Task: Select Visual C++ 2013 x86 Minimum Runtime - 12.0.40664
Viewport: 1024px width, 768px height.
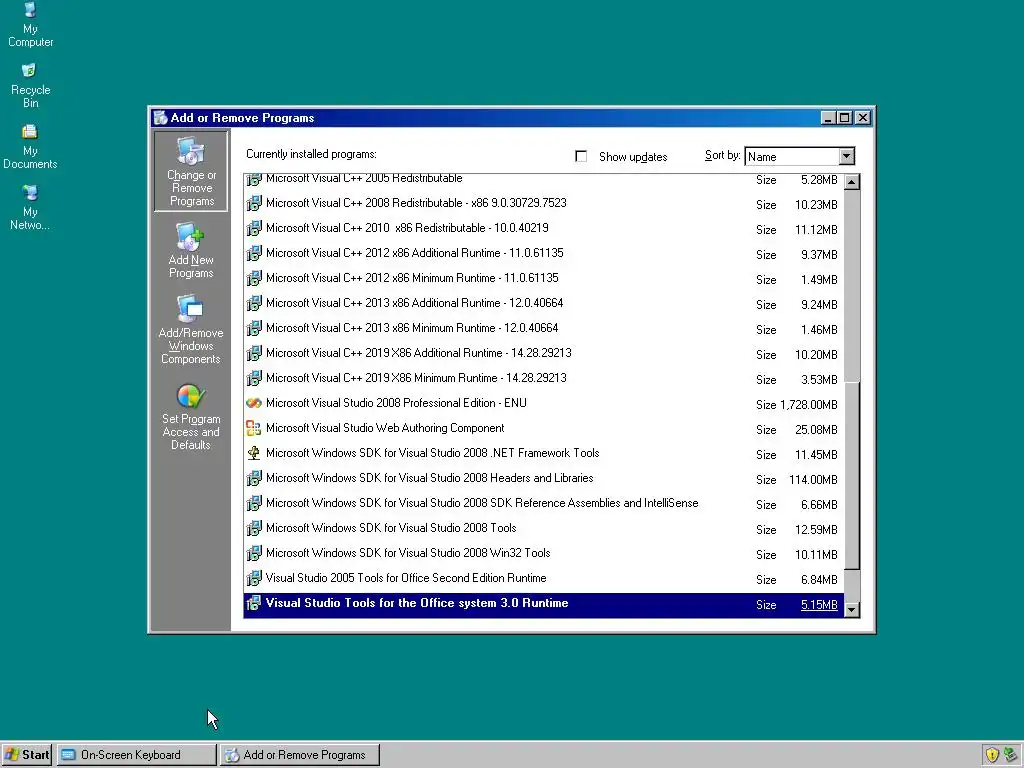Action: pos(543,328)
